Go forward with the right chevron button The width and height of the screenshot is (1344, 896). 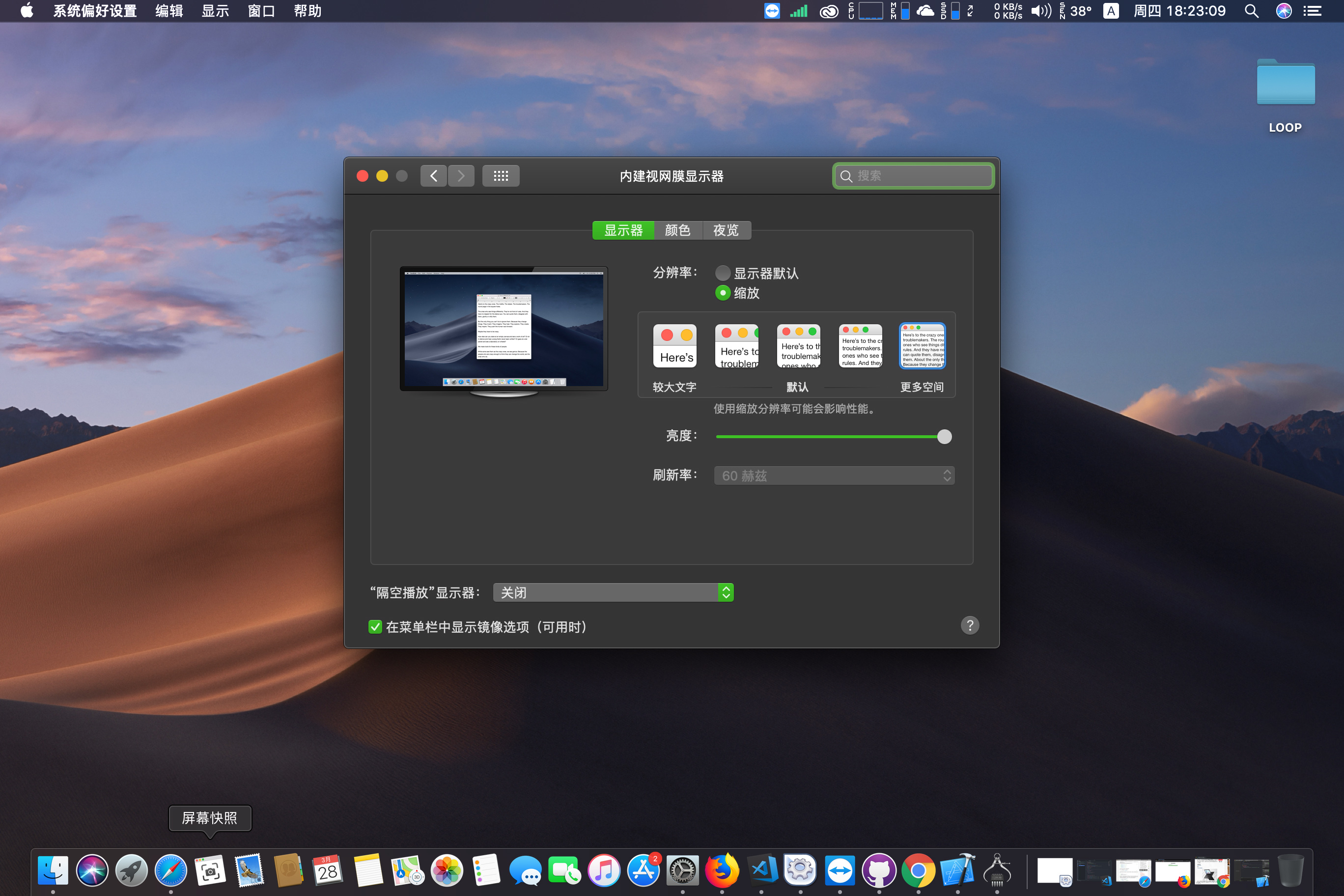461,176
